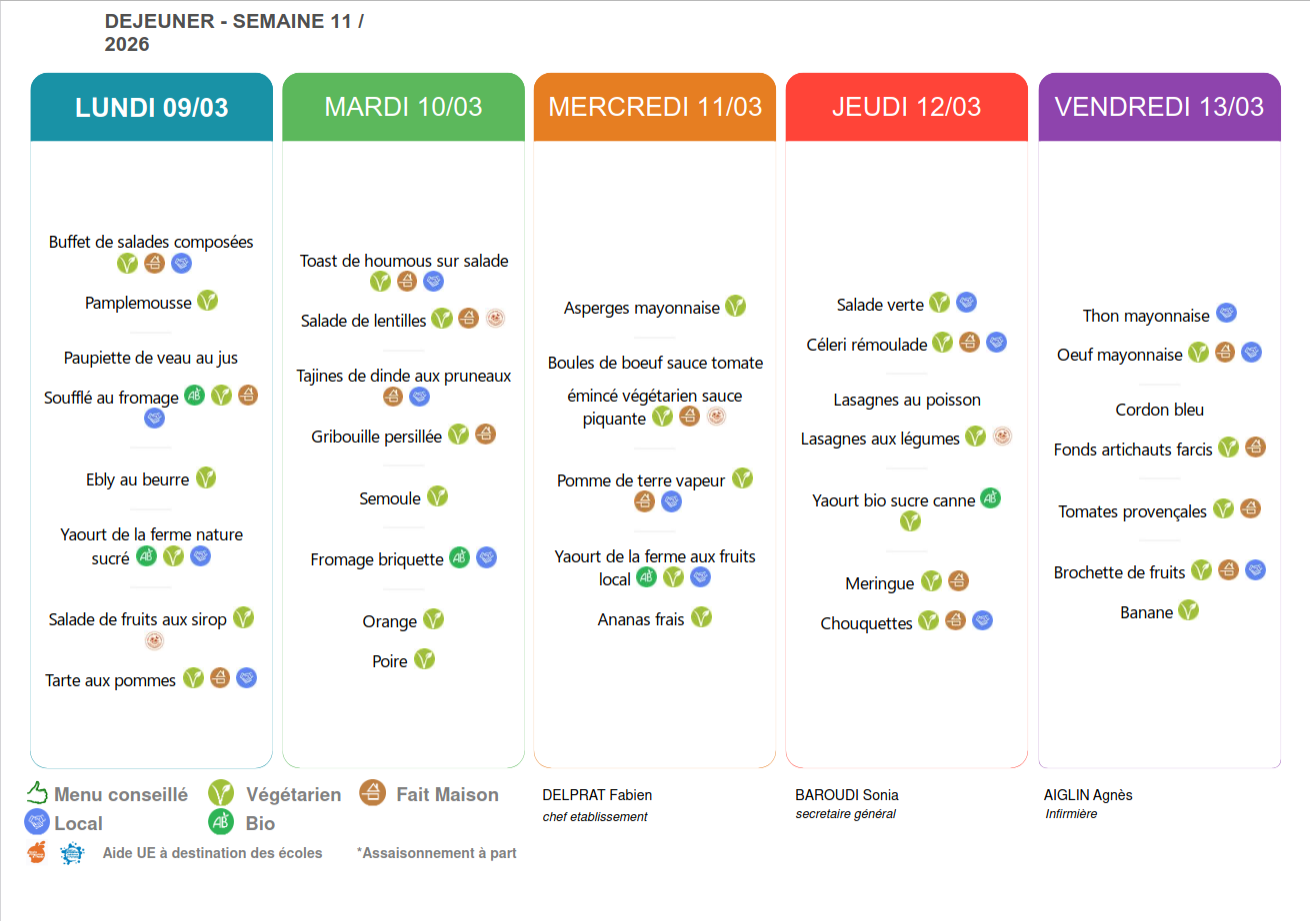The image size is (1310, 921).
Task: Click the Menu conseillé thumbs-up legend icon
Action: [x=37, y=794]
